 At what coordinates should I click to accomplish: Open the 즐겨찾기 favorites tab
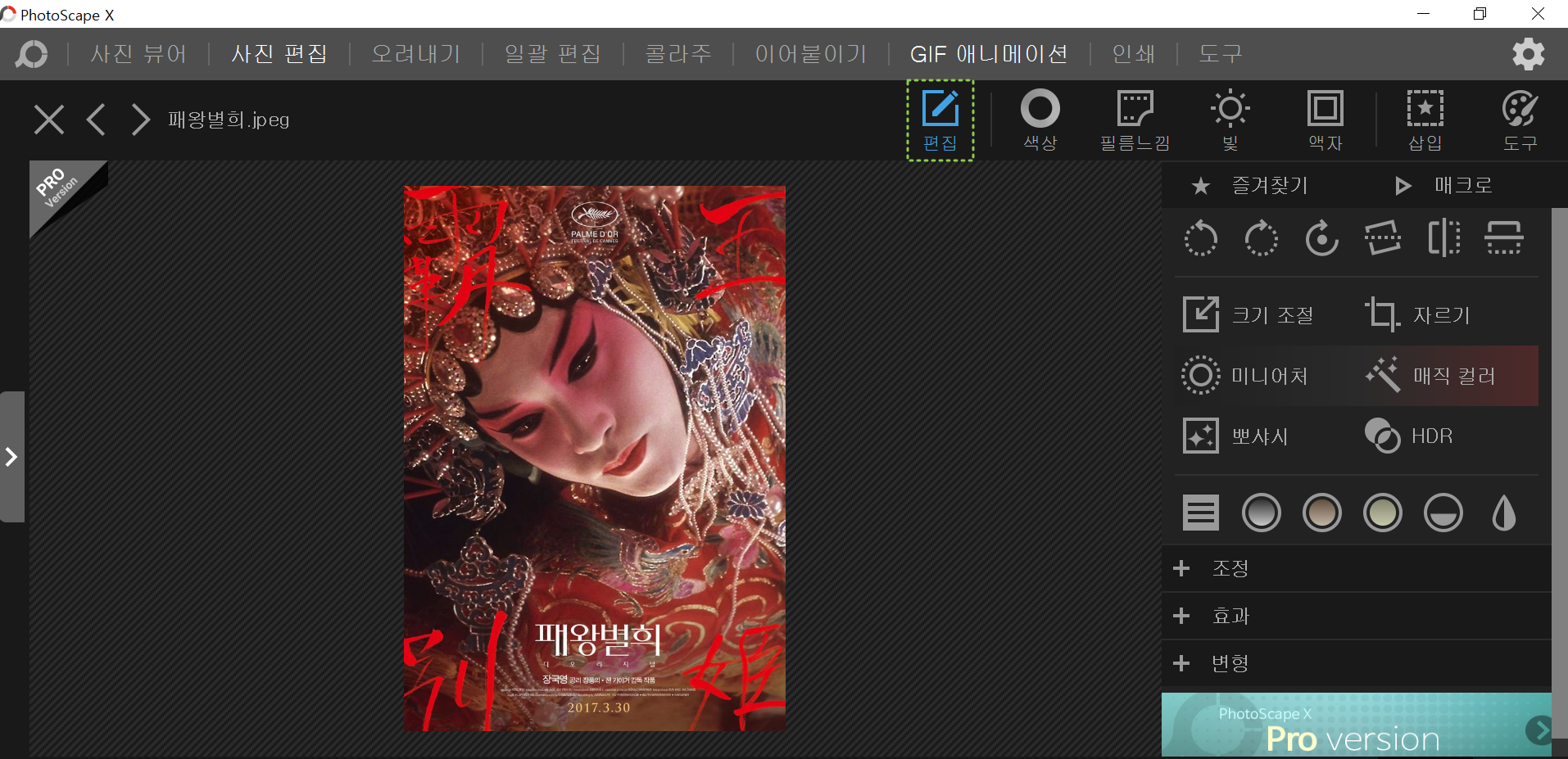click(1250, 186)
